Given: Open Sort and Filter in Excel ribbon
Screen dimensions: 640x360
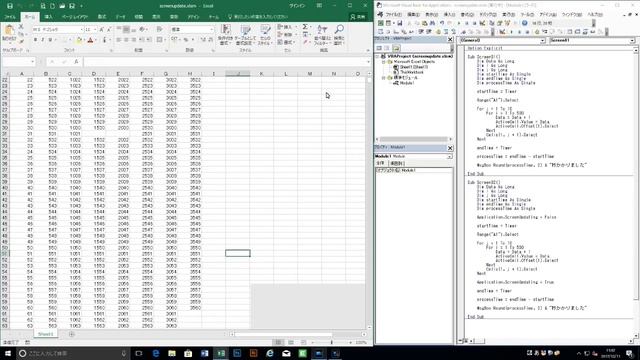Looking at the screenshot, I should coord(322,35).
